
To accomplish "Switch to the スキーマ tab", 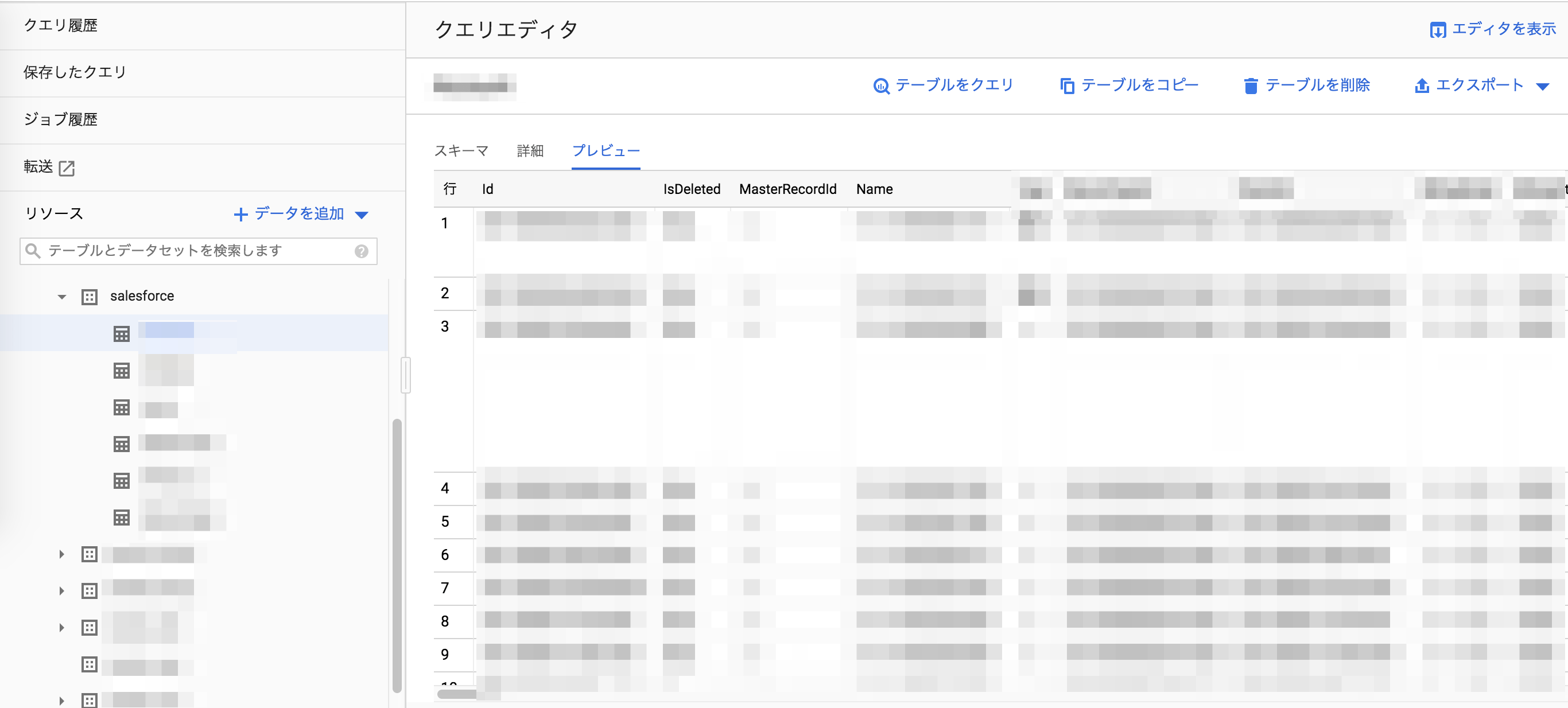I will [x=461, y=150].
